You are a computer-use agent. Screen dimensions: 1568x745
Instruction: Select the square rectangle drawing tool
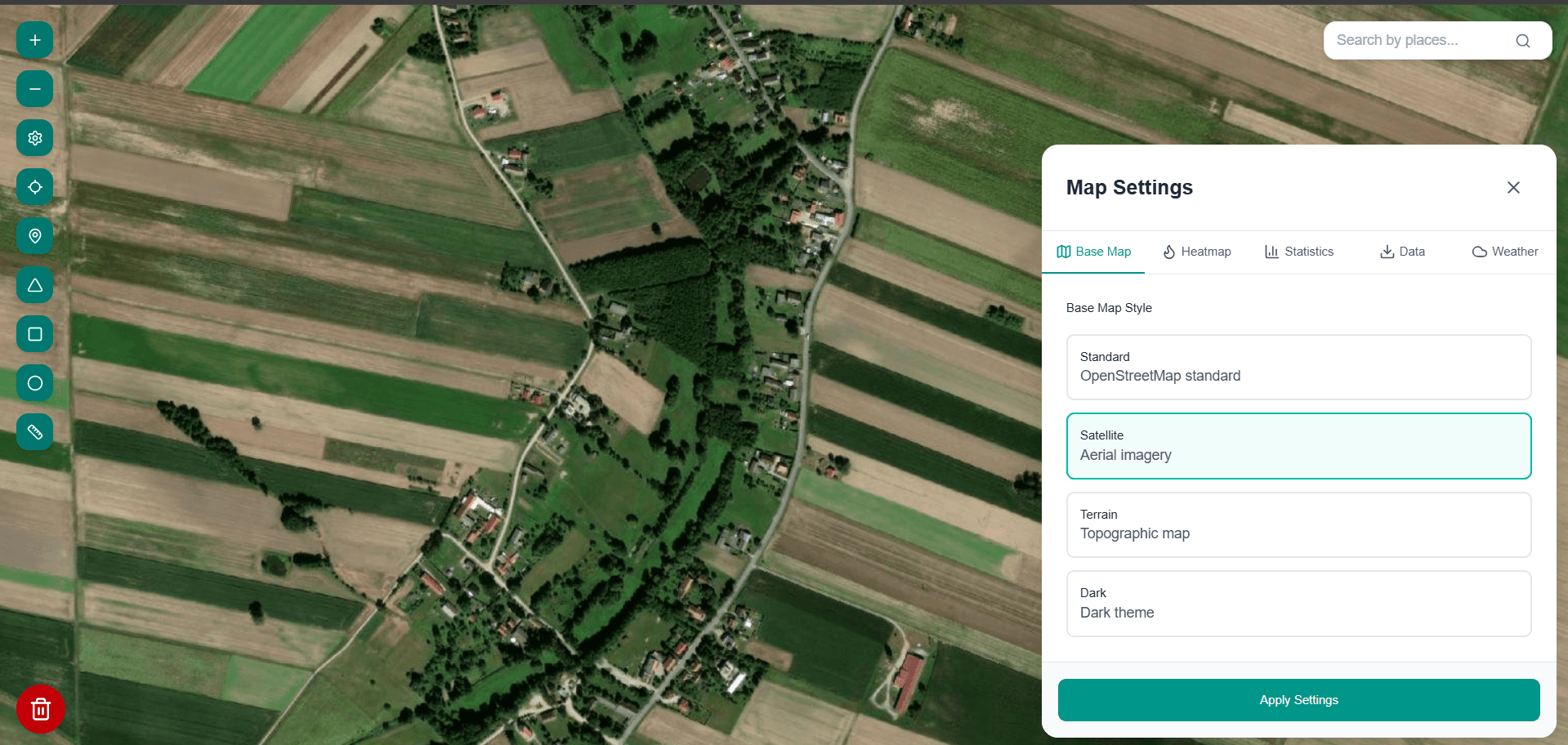(35, 334)
